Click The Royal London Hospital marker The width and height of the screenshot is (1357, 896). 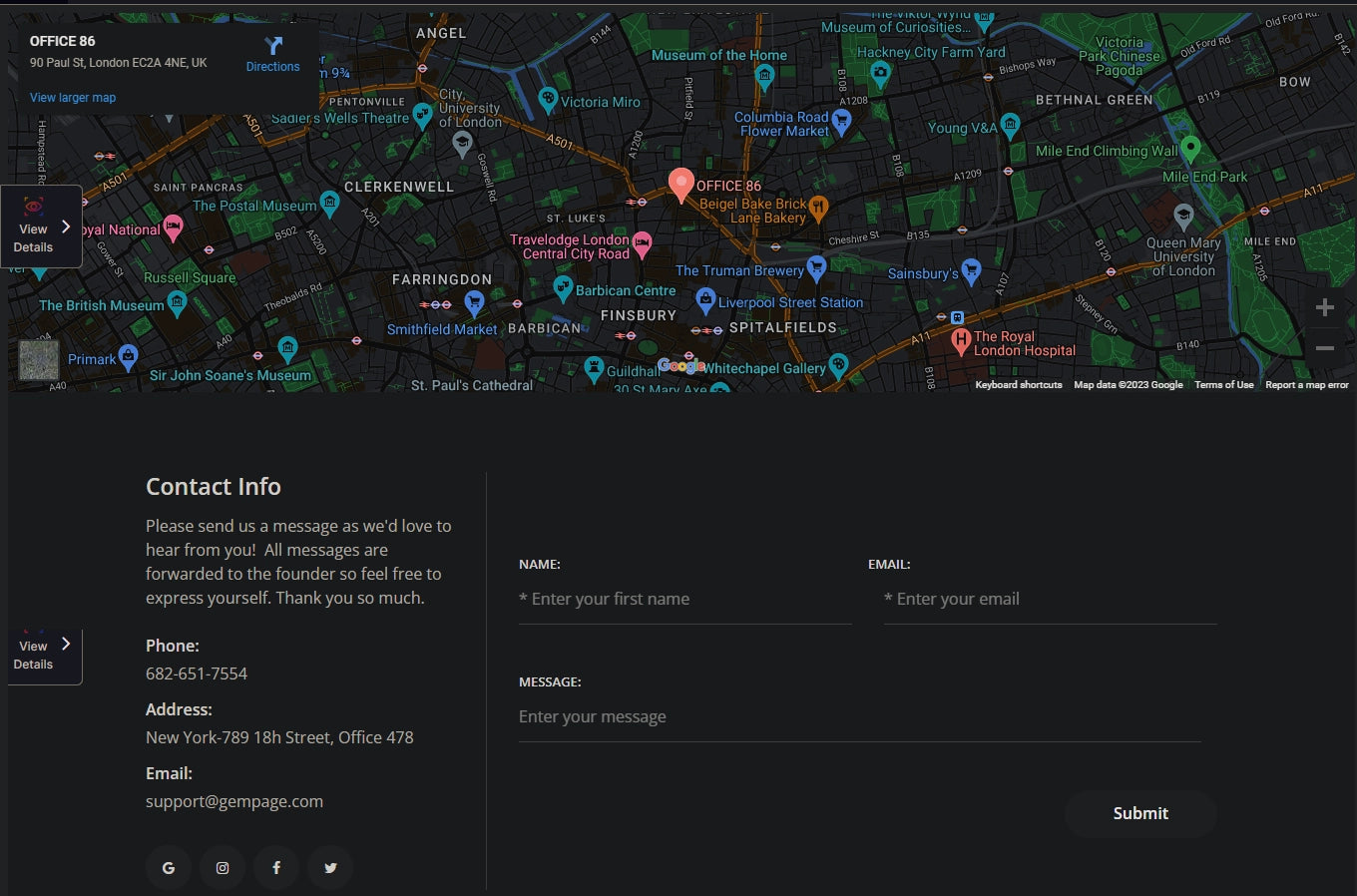pyautogui.click(x=961, y=341)
